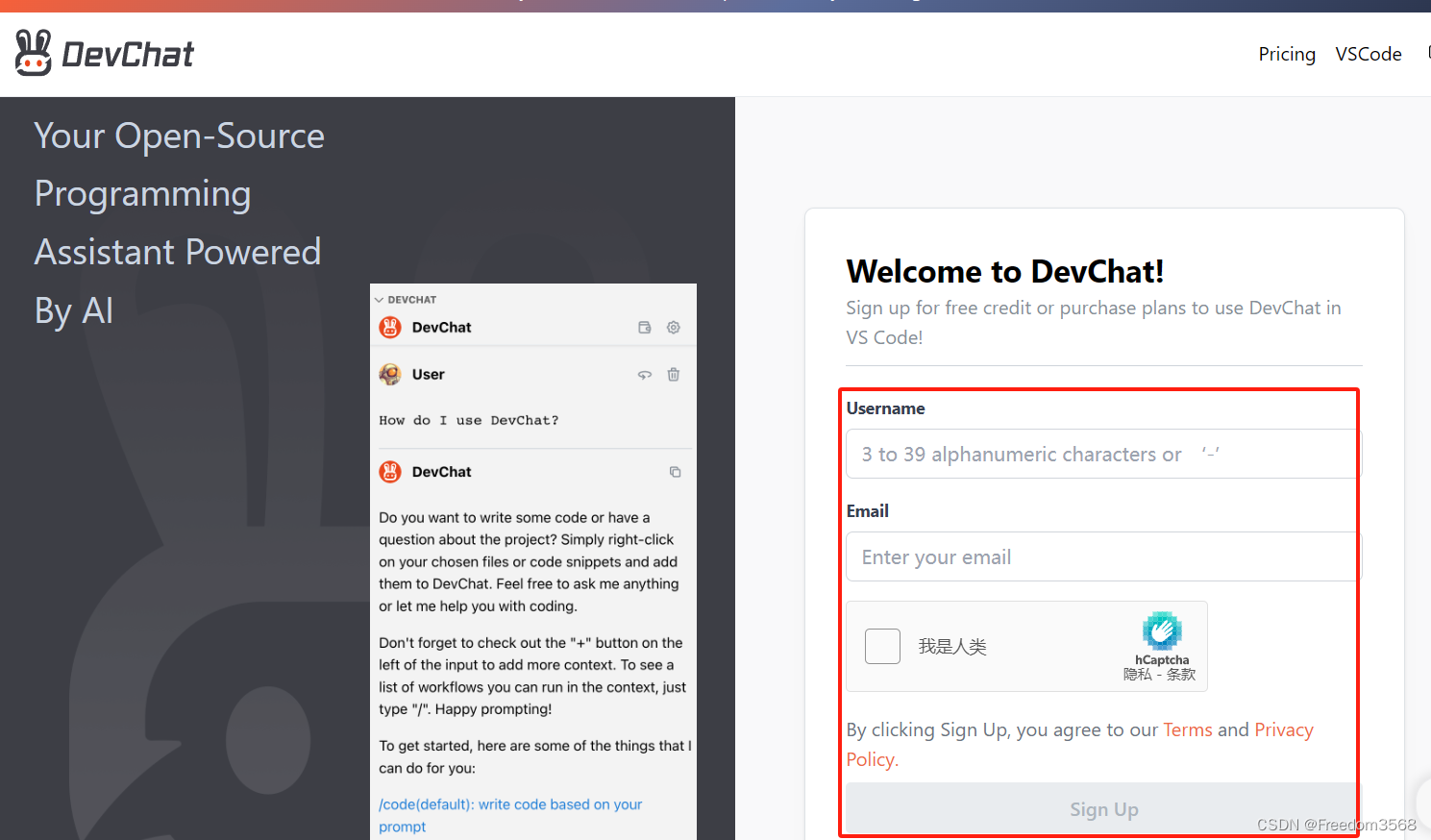This screenshot has height=840, width=1431.
Task: Open the Terms link
Action: (x=1188, y=729)
